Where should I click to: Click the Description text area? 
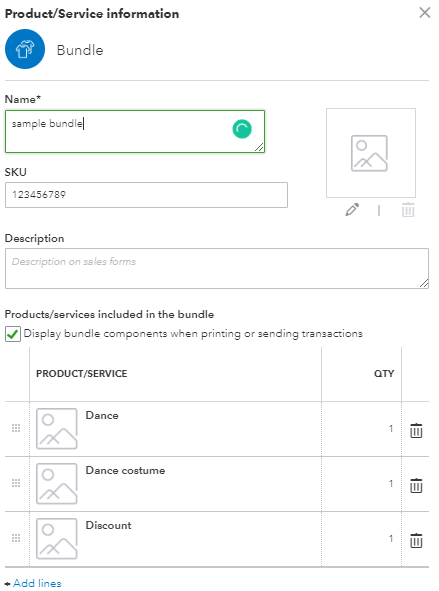coord(217,268)
